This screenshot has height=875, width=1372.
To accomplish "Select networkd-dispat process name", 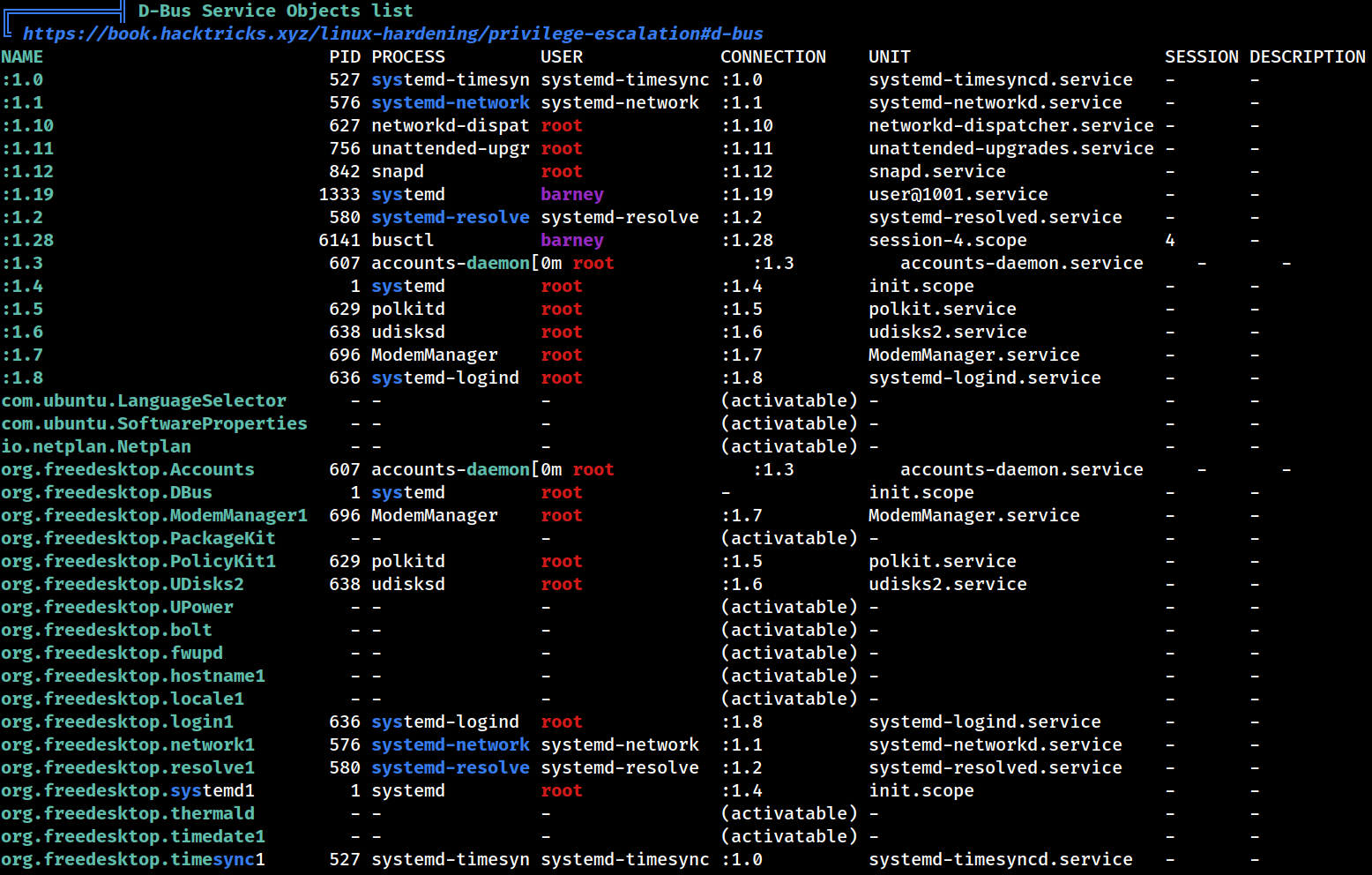I will click(x=451, y=125).
